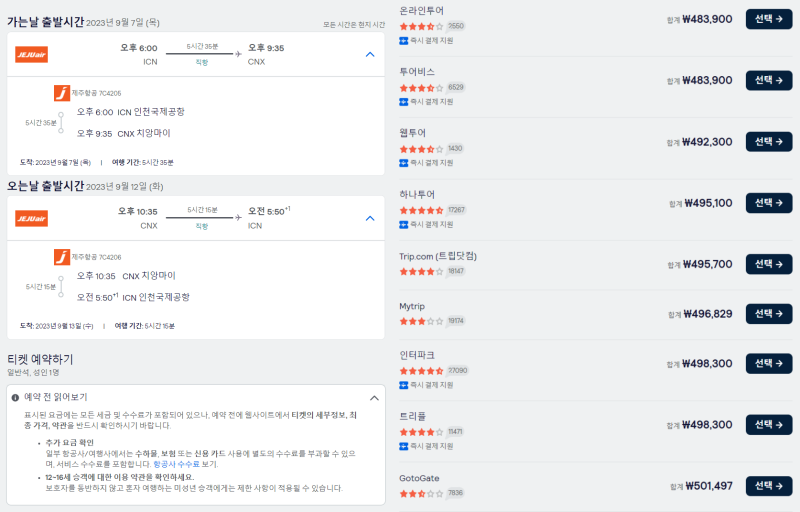This screenshot has width=800, height=512.
Task: Collapse the 예약 전 읽어보기 section
Action: 374,398
